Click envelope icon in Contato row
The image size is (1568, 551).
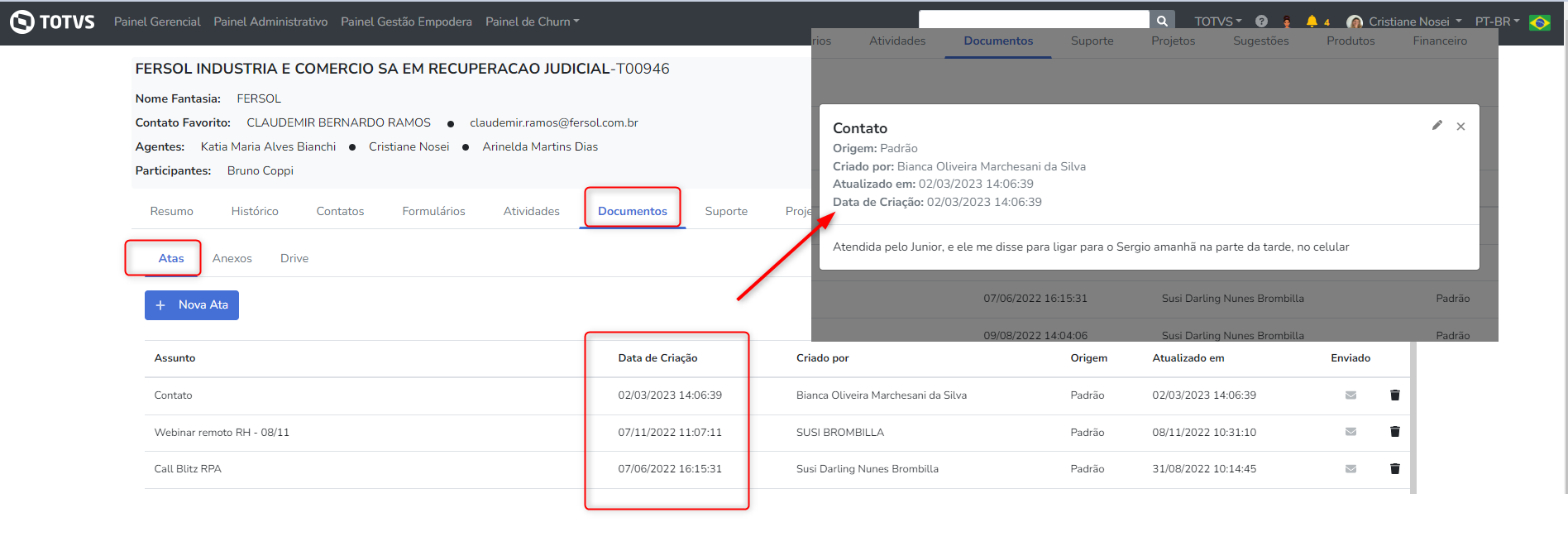click(1350, 395)
